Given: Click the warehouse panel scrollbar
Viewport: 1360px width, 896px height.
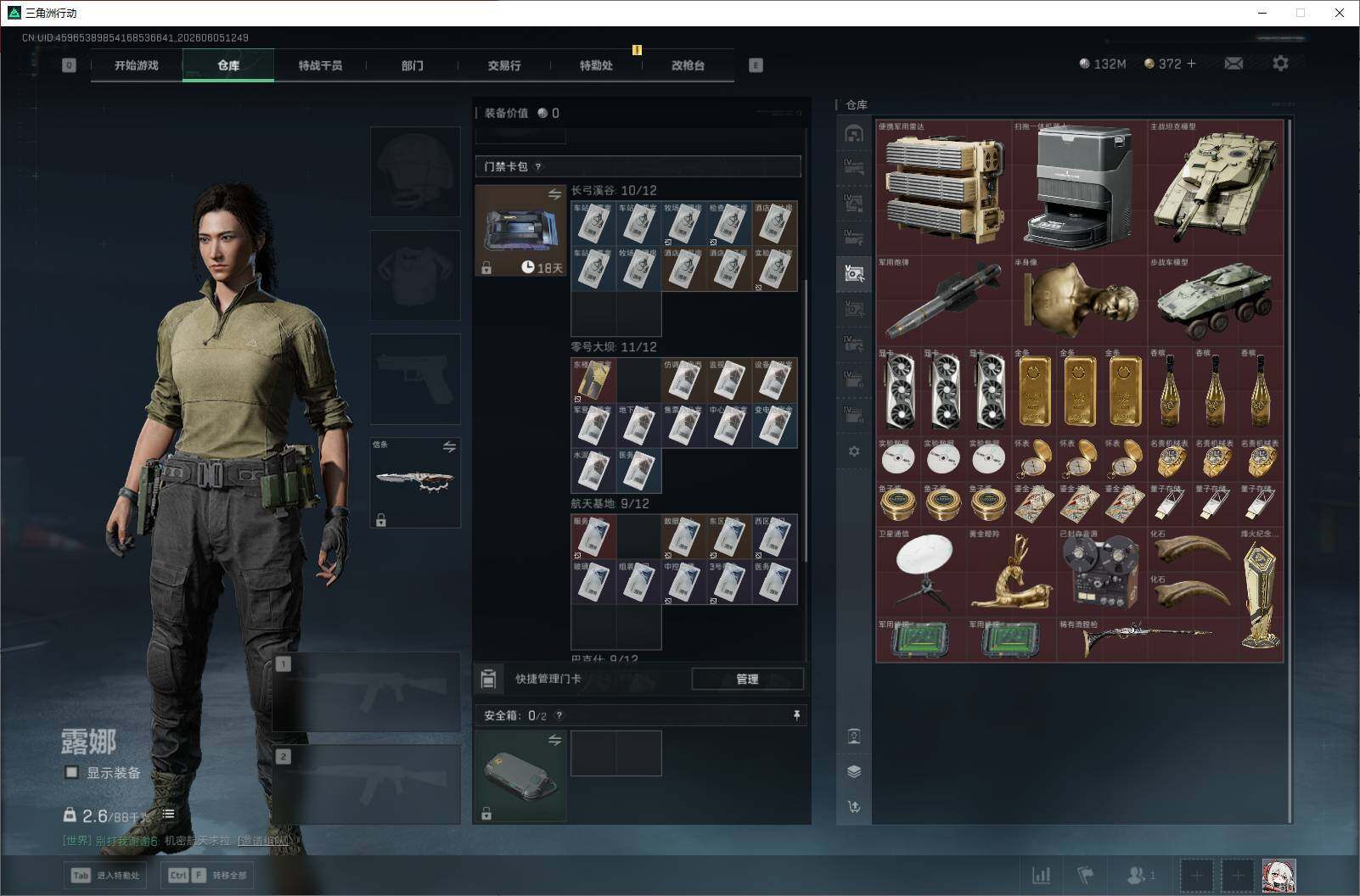Looking at the screenshot, I should pos(1290,469).
